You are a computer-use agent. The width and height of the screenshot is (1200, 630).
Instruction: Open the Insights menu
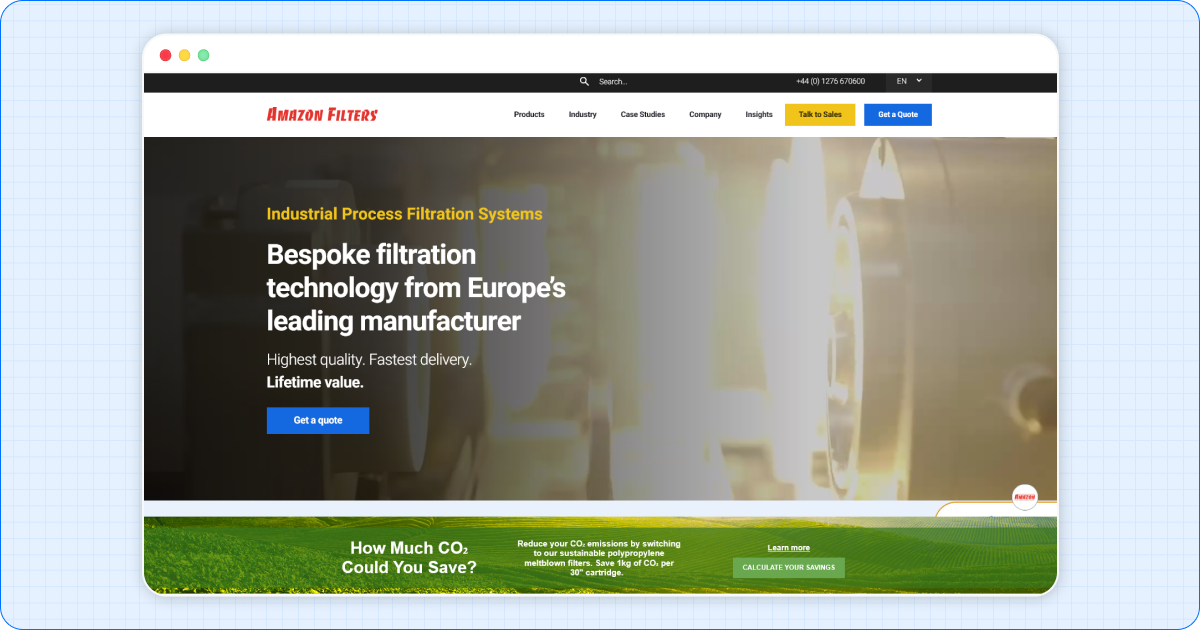coord(759,115)
